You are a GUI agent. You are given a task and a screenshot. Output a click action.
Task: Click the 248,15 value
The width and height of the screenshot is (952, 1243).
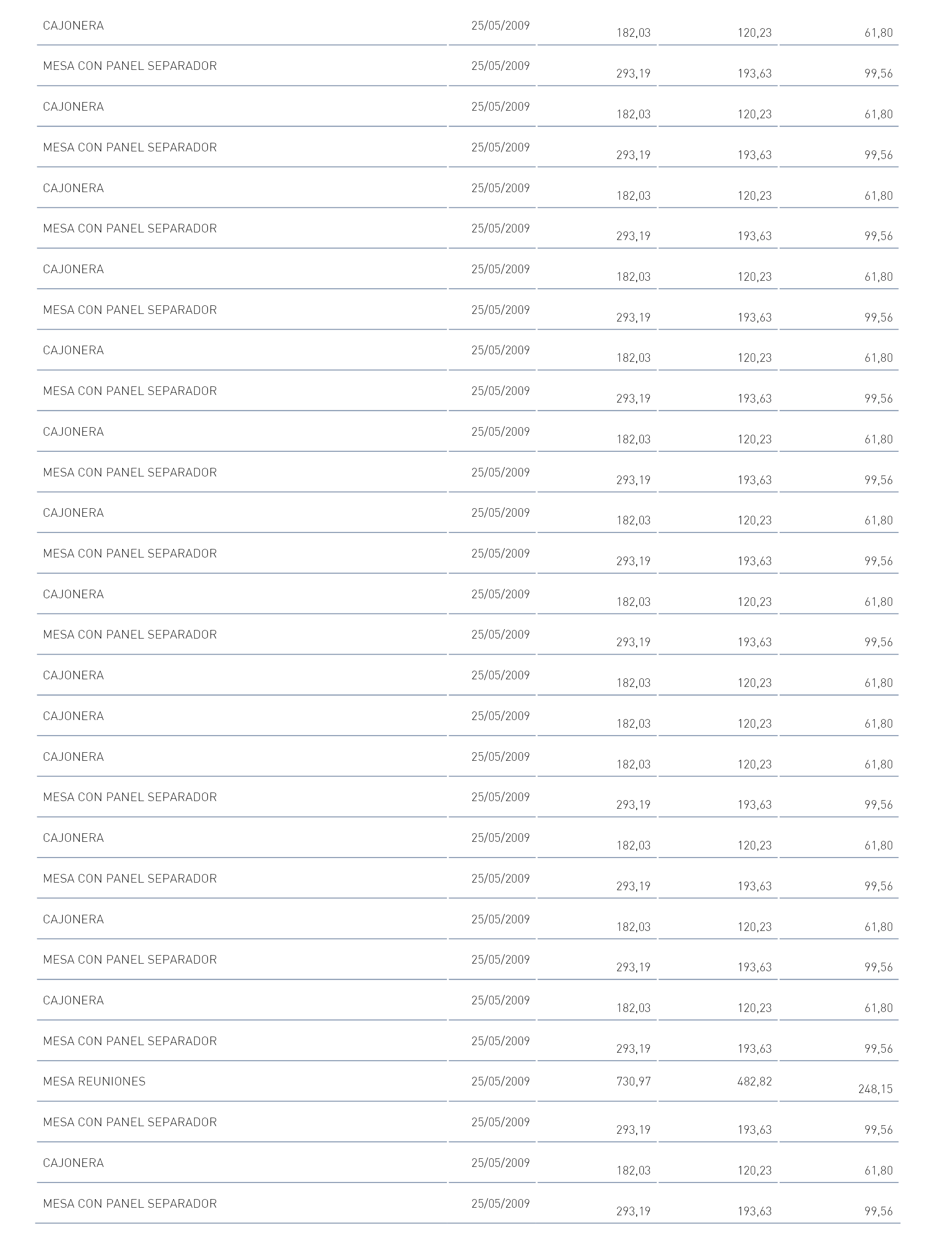875,1089
